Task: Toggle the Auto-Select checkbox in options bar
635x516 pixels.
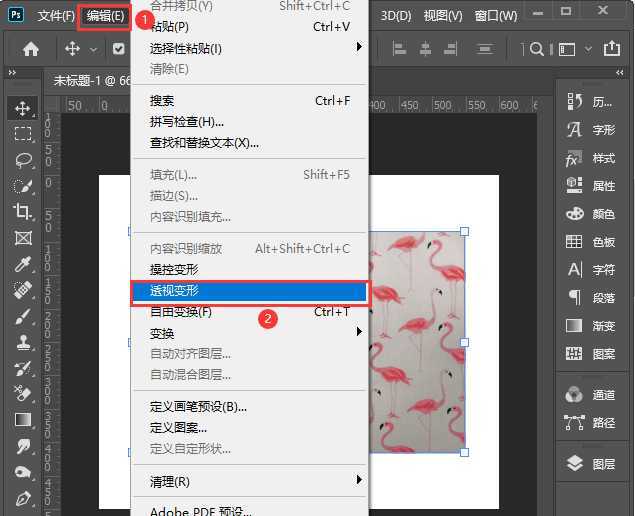Action: point(119,49)
